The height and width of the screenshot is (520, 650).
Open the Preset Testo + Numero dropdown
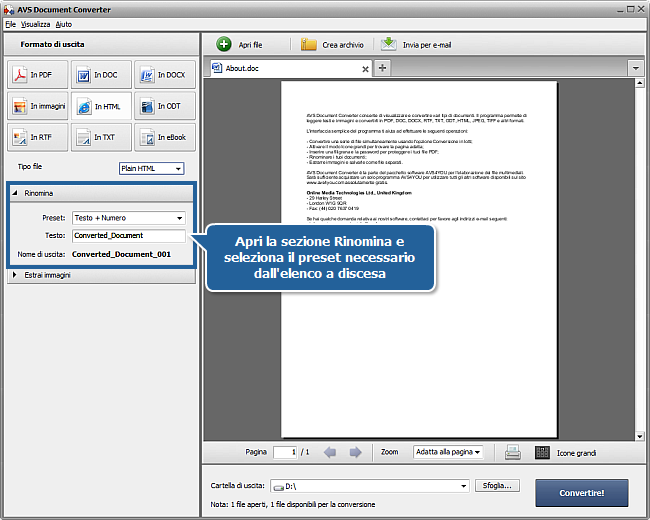click(x=129, y=217)
